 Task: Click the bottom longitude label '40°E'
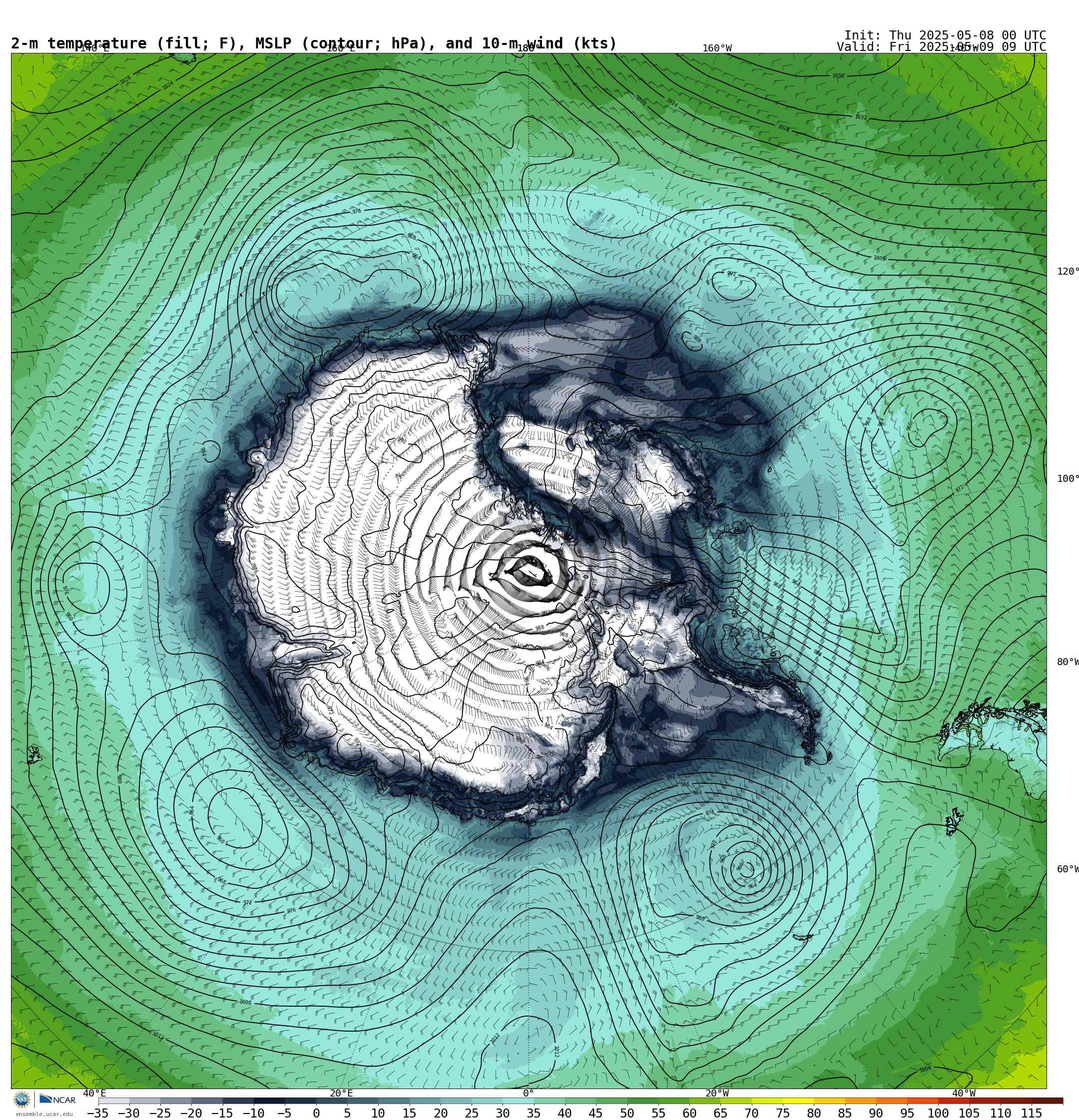(94, 1093)
